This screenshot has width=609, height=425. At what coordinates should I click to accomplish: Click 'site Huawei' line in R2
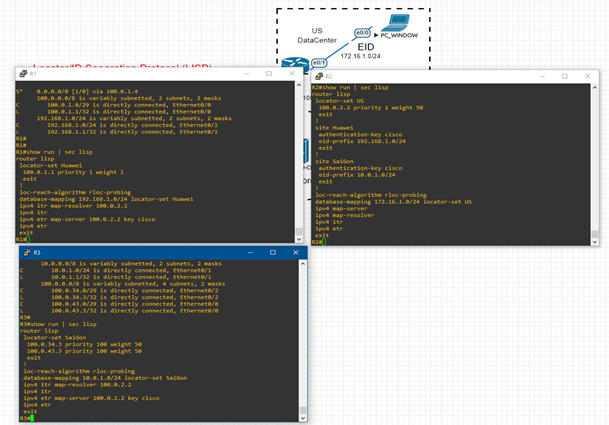coord(334,128)
